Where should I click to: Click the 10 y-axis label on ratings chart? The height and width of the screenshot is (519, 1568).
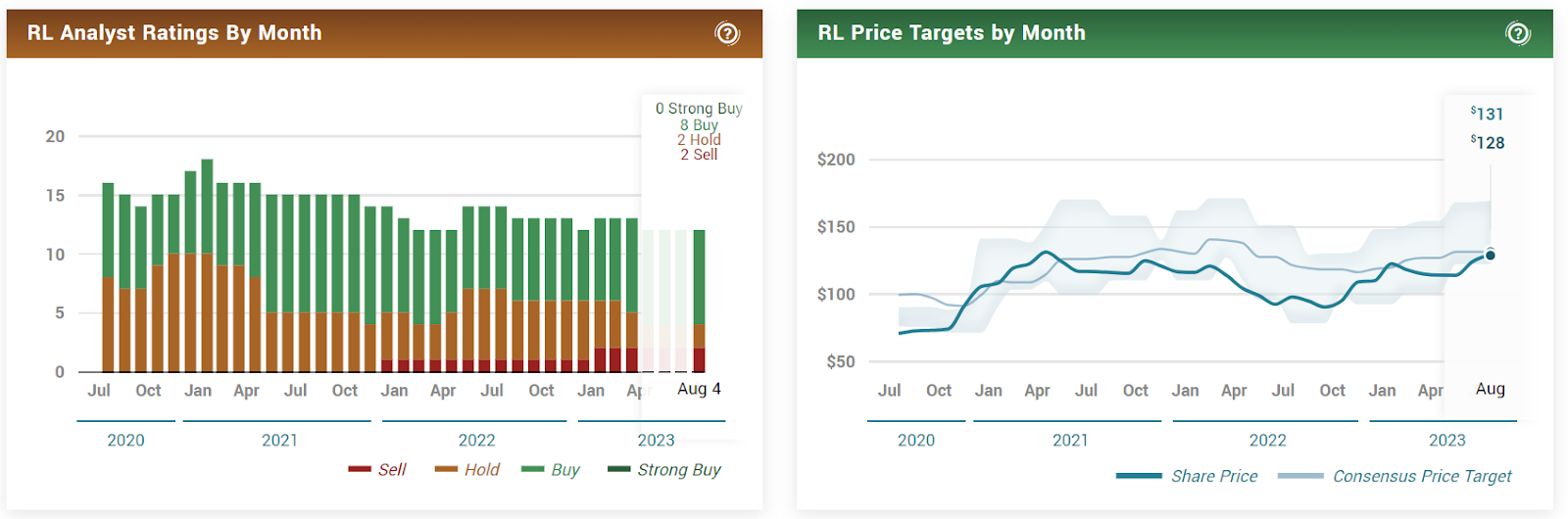coord(55,255)
